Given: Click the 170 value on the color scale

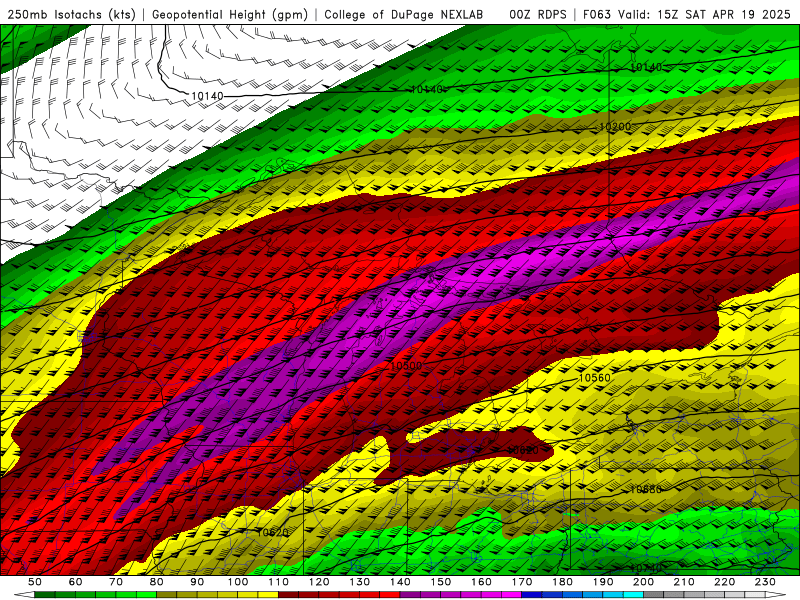Looking at the screenshot, I should click(x=521, y=582).
